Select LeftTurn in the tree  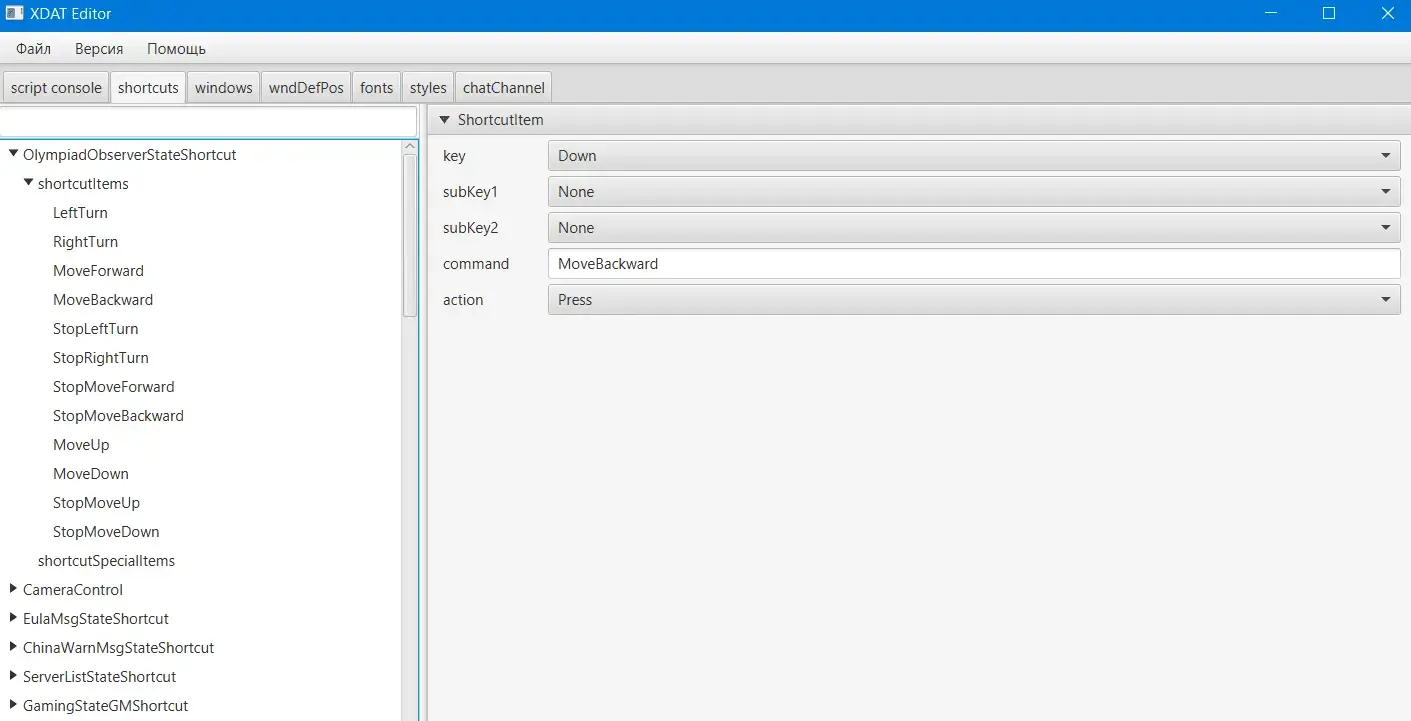(80, 212)
